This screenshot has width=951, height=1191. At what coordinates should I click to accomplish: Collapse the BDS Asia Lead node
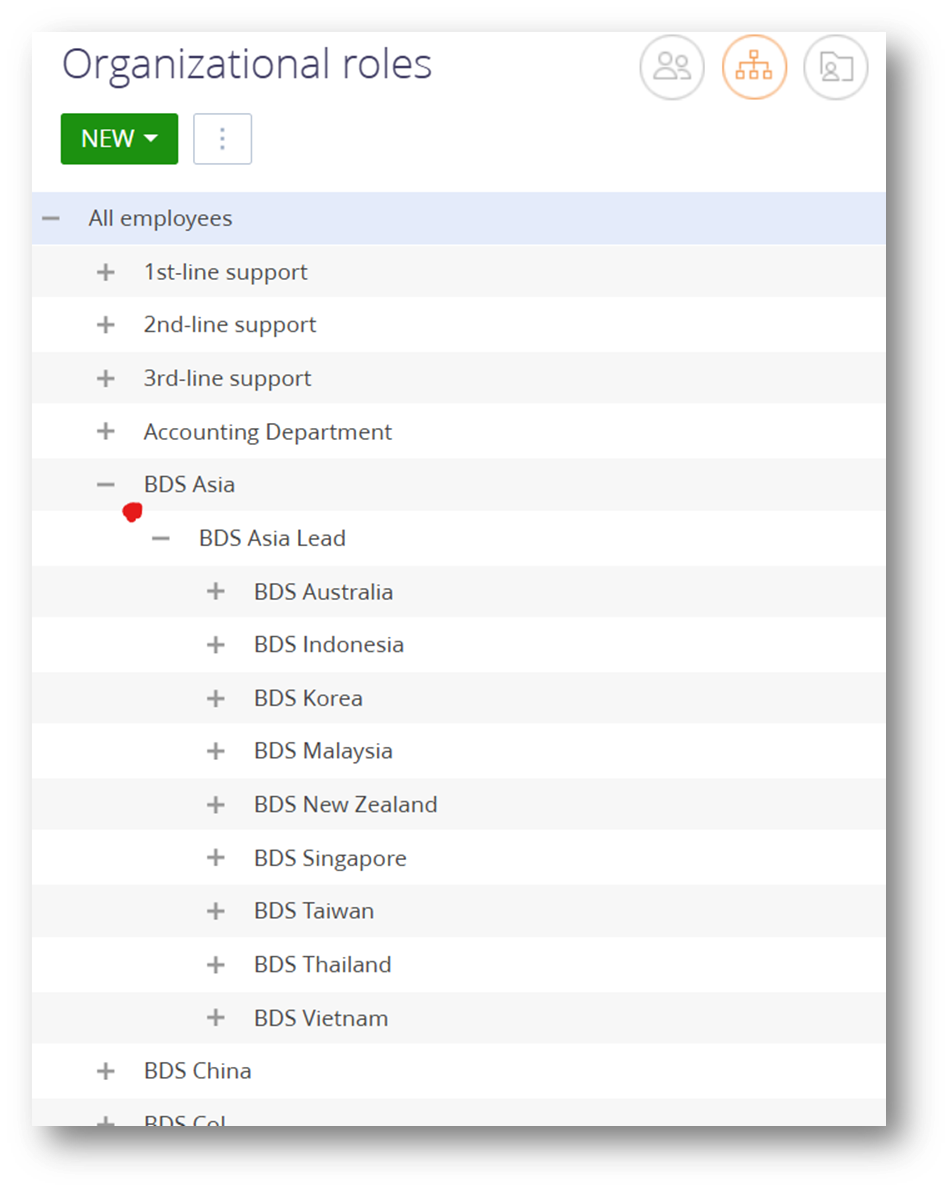[x=161, y=538]
